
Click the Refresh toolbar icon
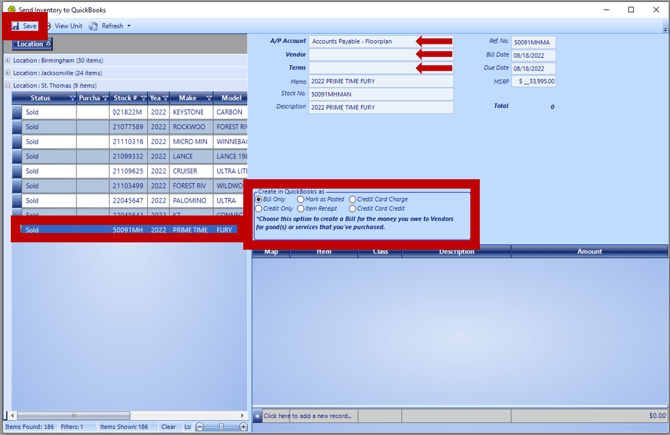[x=93, y=26]
